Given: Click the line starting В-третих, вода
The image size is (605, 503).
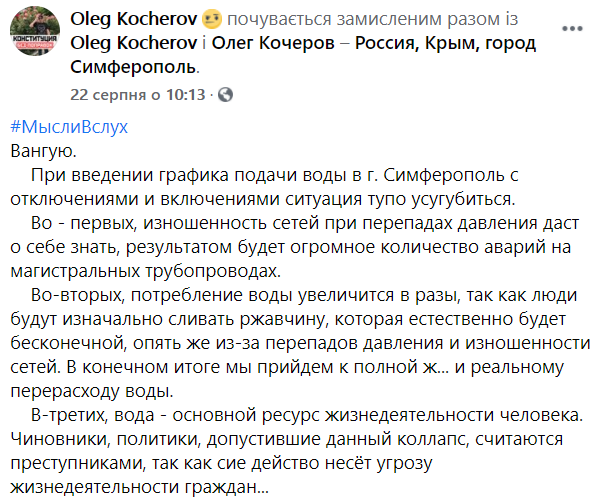Looking at the screenshot, I should pos(312,413).
